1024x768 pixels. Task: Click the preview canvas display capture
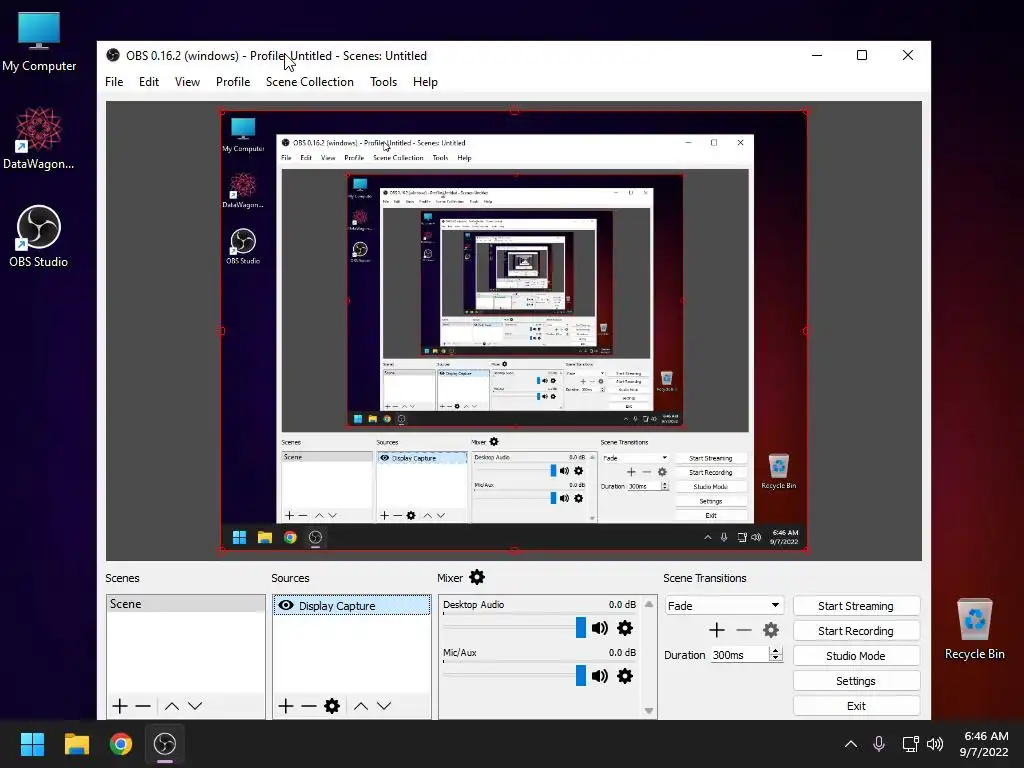tap(514, 330)
